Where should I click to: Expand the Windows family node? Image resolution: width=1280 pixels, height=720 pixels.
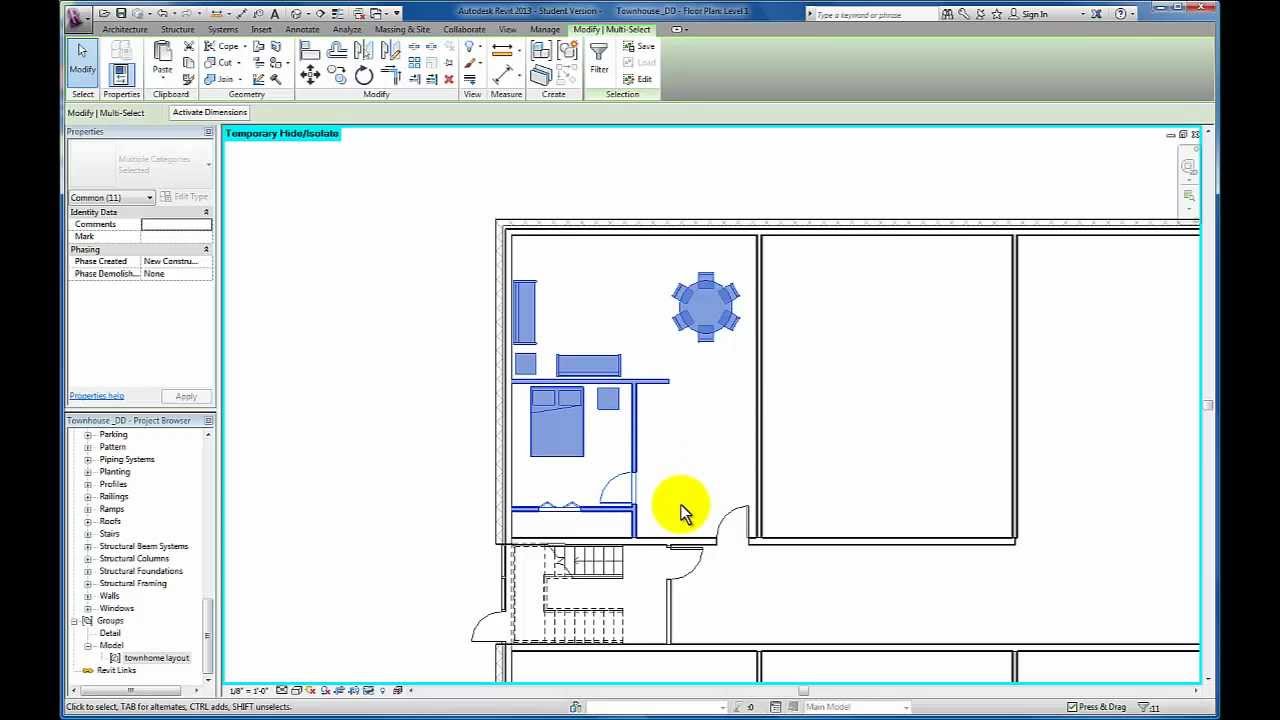click(88, 608)
